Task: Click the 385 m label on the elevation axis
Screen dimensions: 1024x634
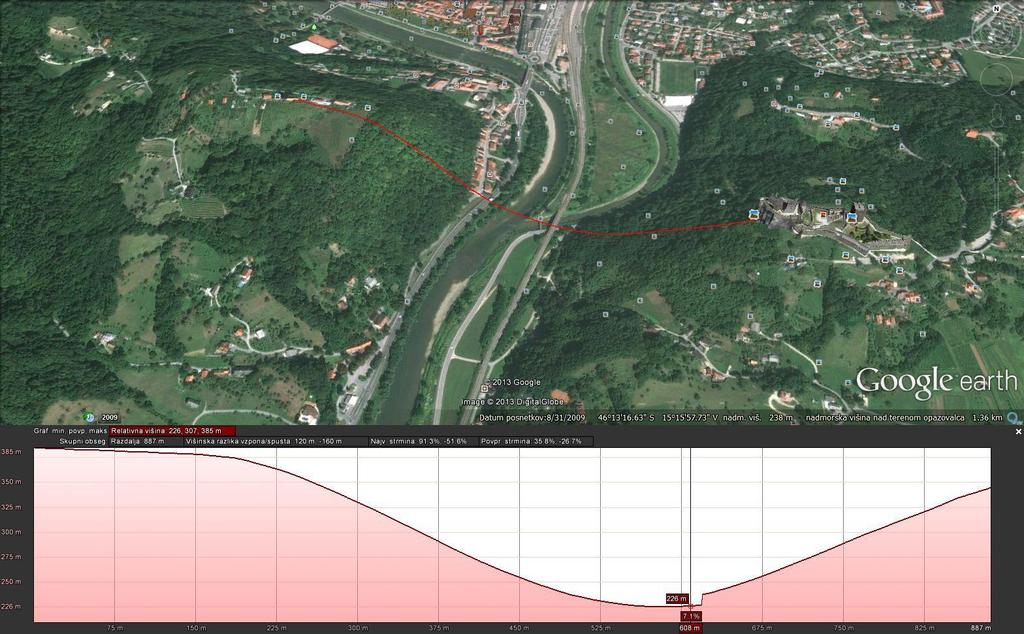Action: click(x=10, y=452)
